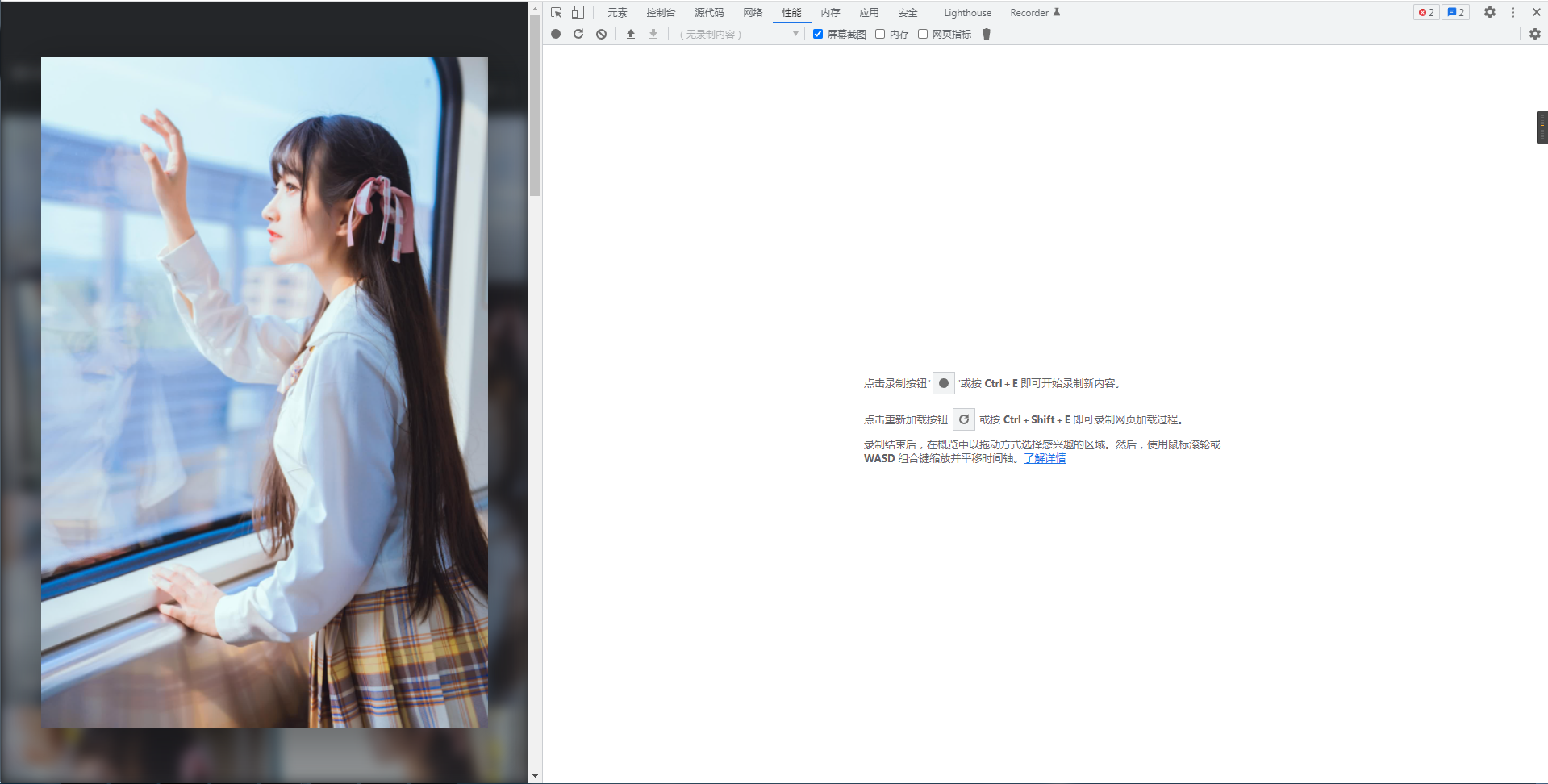Open the Recorder panel via its chevron entry
This screenshot has height=784, width=1548.
tap(1035, 12)
